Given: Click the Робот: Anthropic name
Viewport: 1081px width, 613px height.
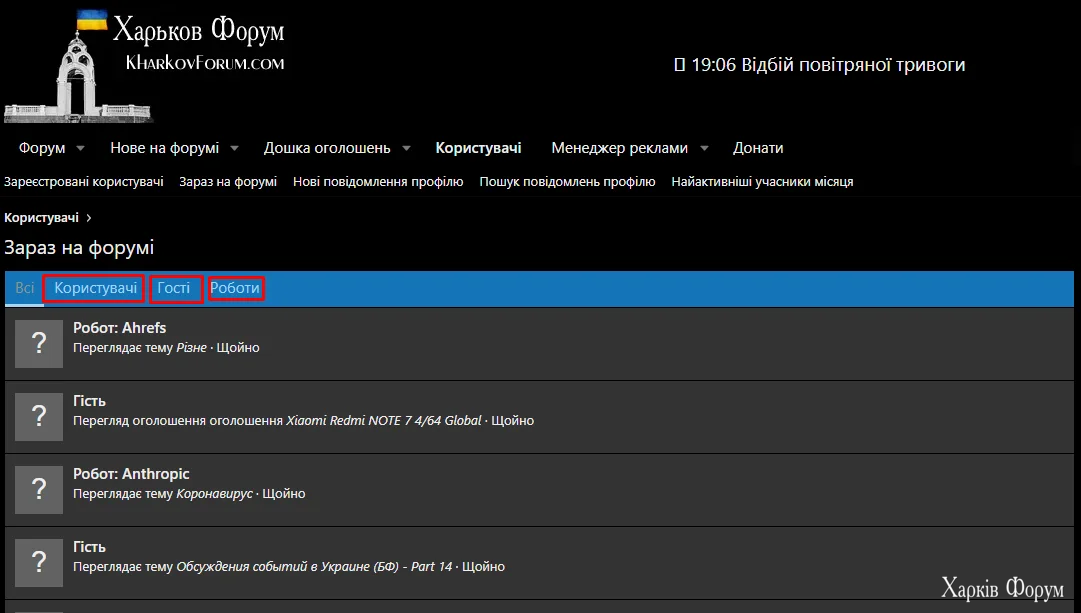Looking at the screenshot, I should tap(131, 474).
